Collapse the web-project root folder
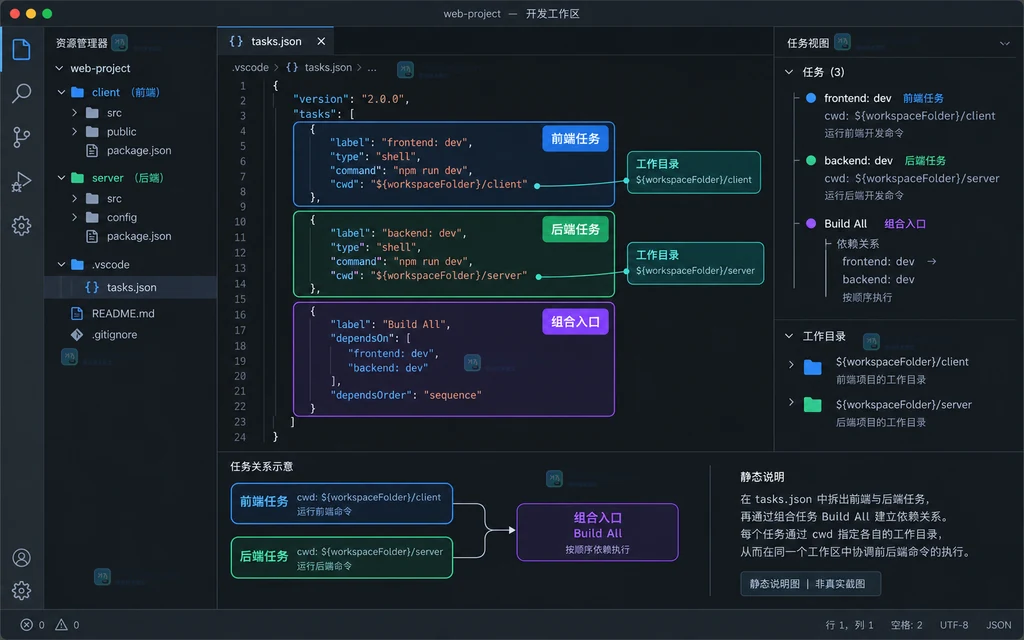 pos(59,68)
